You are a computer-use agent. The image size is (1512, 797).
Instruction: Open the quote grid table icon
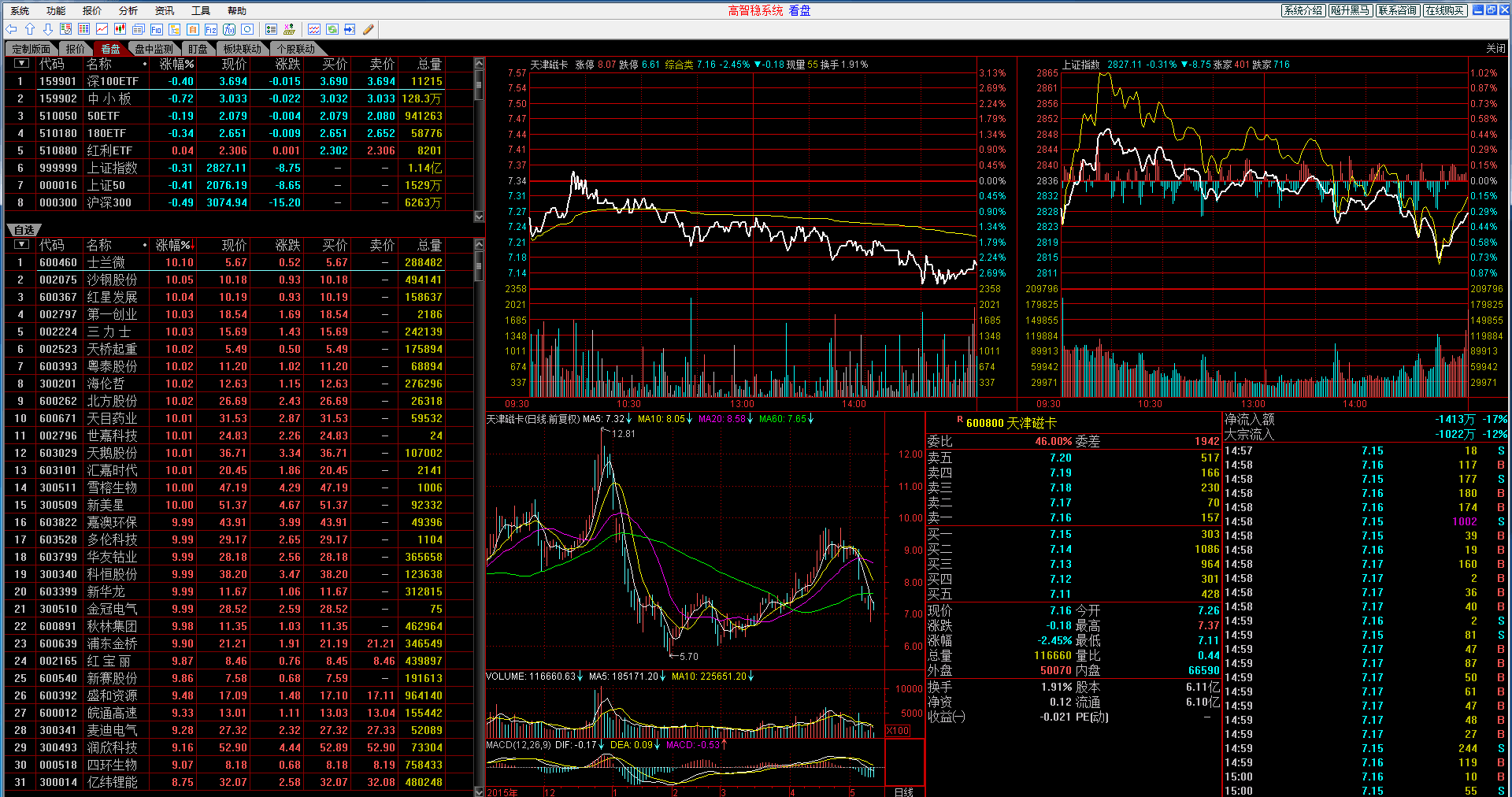point(84,29)
